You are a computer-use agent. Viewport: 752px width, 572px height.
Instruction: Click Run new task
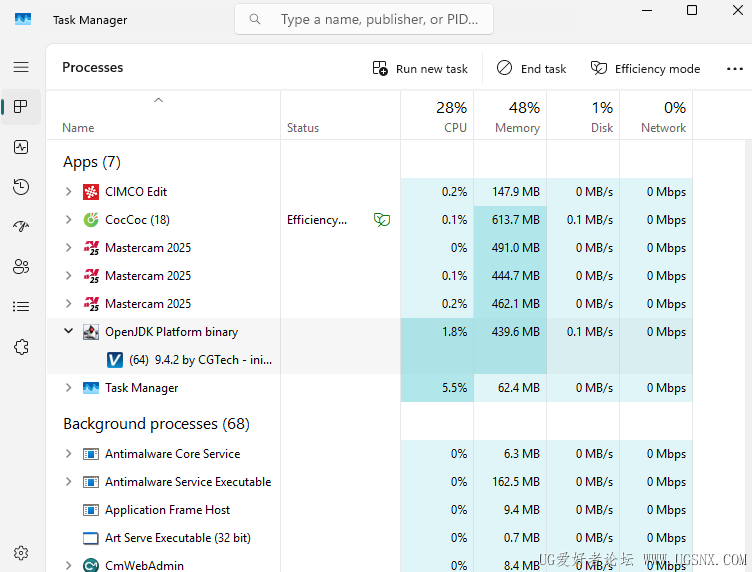pyautogui.click(x=420, y=69)
